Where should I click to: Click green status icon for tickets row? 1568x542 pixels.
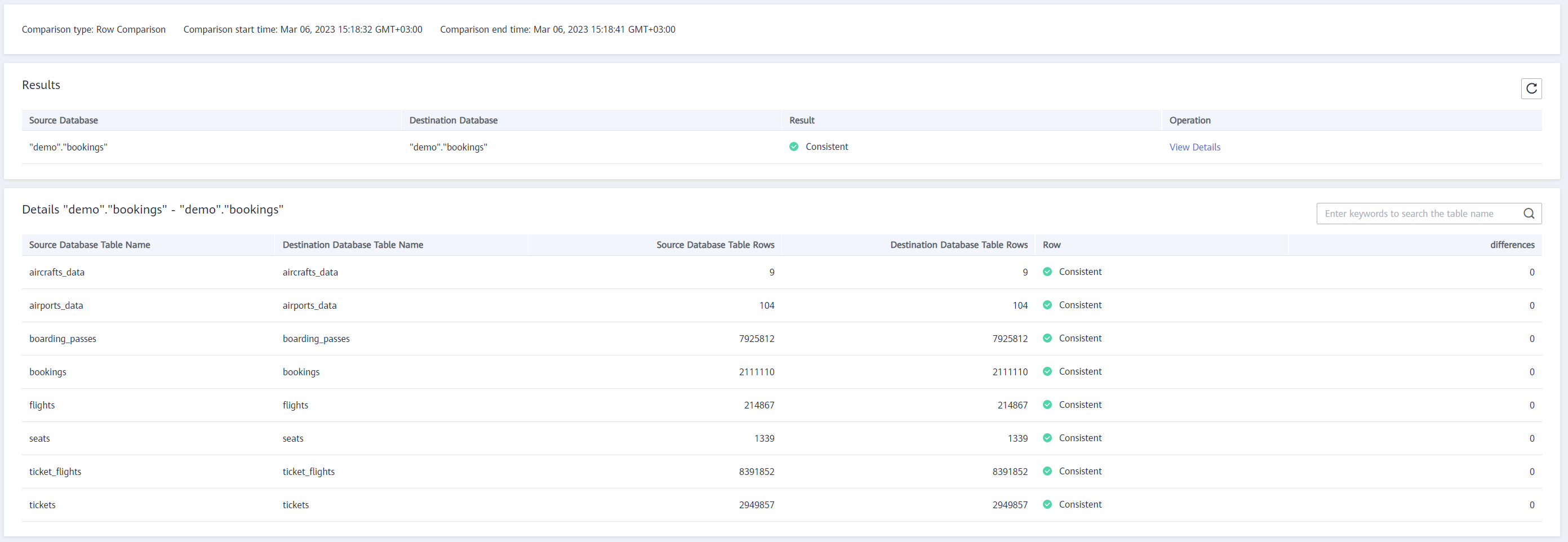pyautogui.click(x=1047, y=505)
